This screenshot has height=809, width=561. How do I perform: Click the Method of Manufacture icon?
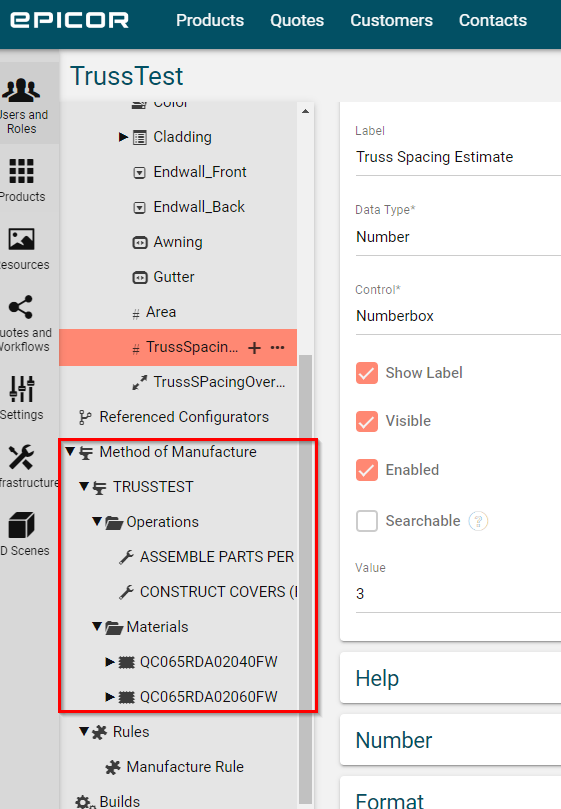click(86, 452)
